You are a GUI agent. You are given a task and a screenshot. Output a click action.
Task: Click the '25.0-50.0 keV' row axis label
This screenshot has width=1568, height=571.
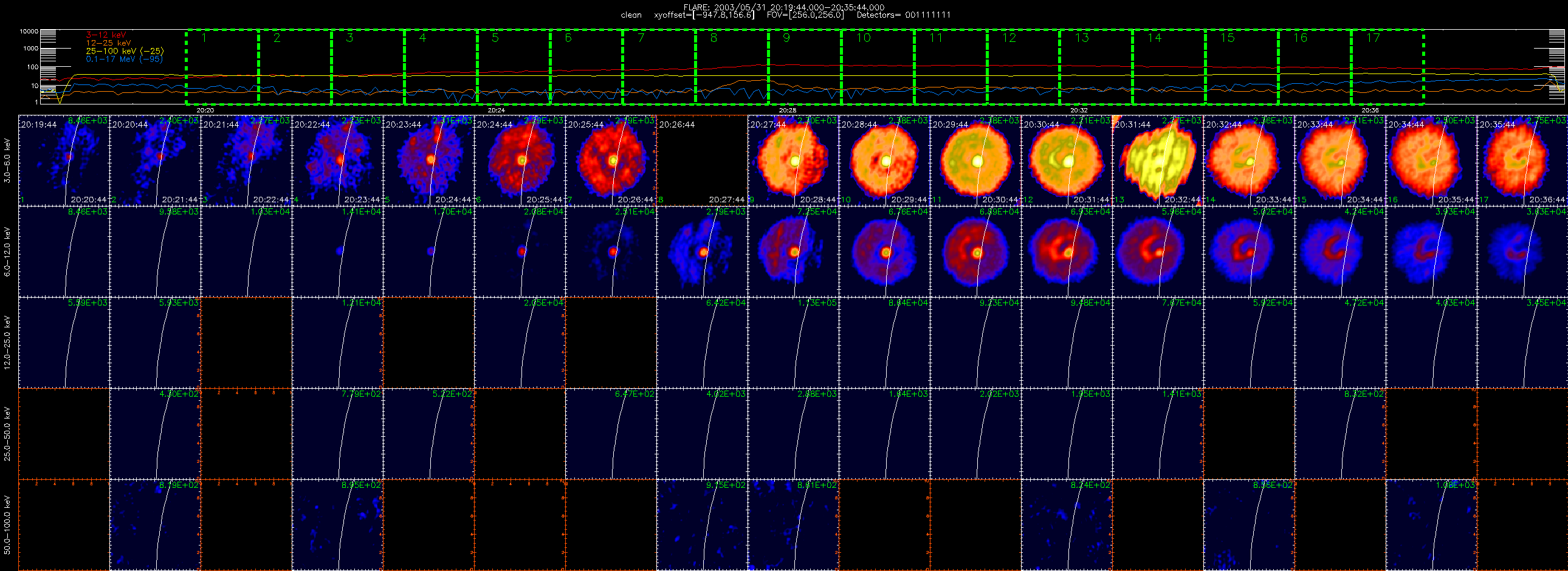(7, 434)
